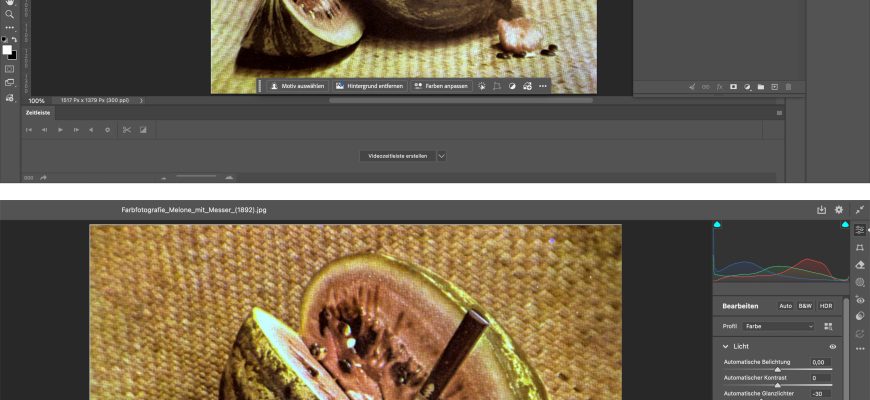Open dropdown next to Videozeitleiste erstellen
The width and height of the screenshot is (870, 400).
tap(442, 156)
